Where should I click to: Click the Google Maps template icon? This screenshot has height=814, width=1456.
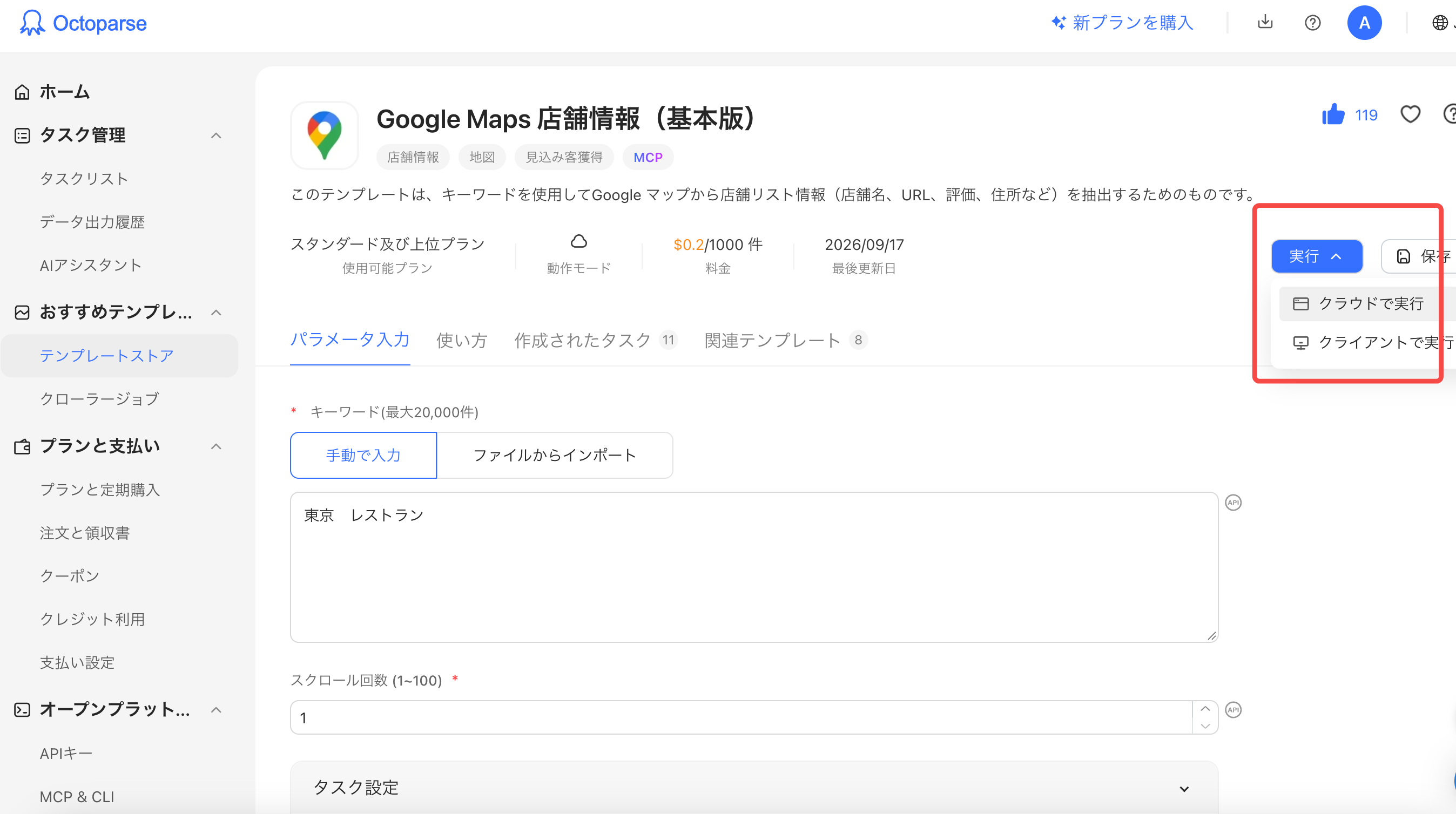[x=325, y=135]
